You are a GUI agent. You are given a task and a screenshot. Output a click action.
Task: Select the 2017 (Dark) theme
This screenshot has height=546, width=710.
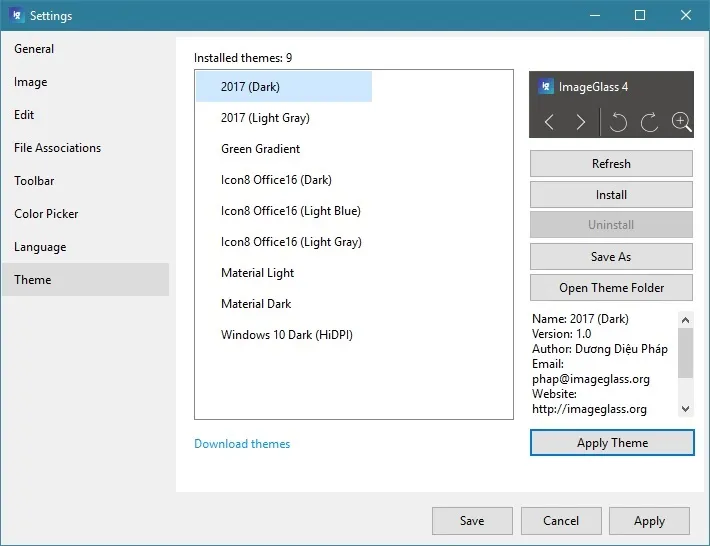pos(284,86)
